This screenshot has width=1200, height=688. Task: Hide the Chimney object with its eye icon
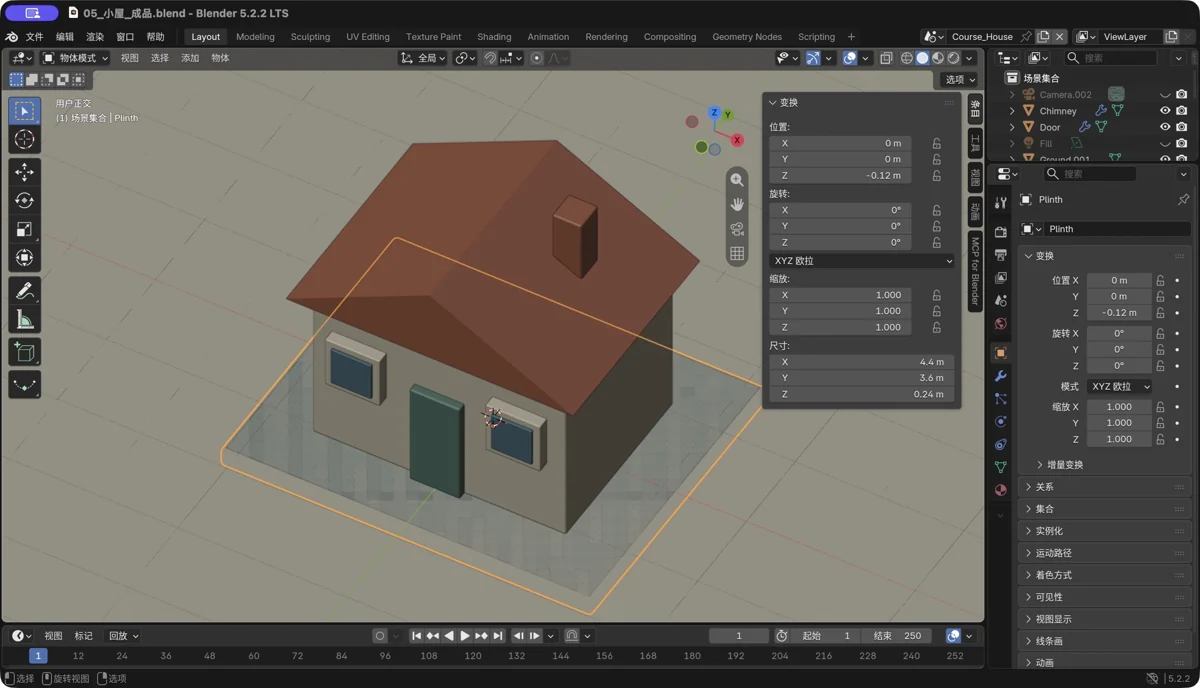tap(1165, 111)
